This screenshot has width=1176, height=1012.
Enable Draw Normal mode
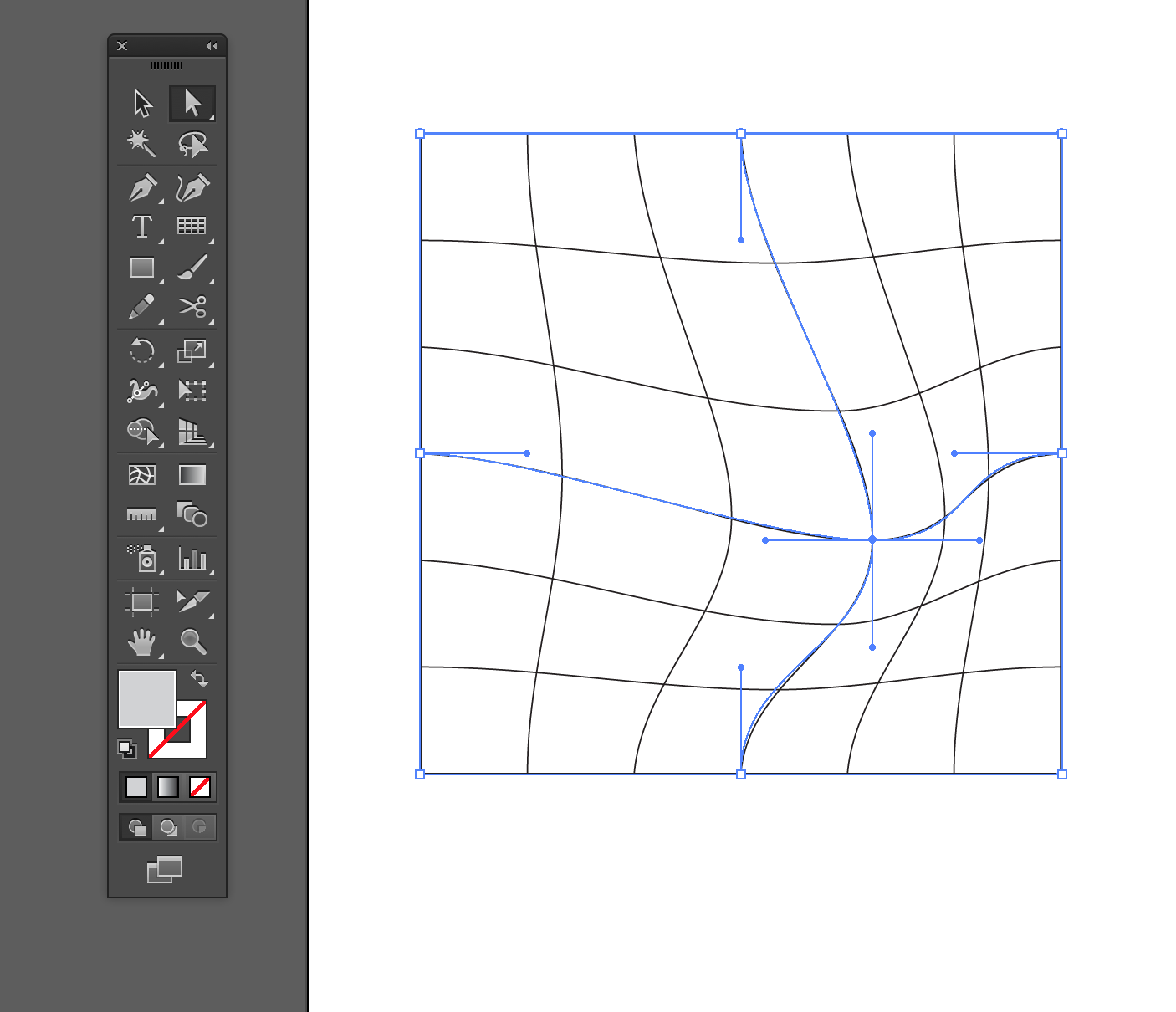point(136,827)
